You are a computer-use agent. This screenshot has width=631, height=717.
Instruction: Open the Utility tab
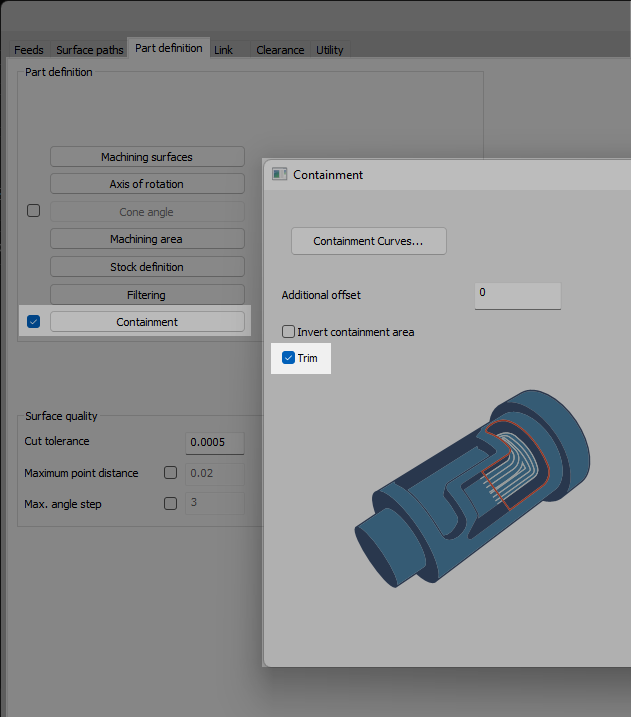click(x=330, y=50)
